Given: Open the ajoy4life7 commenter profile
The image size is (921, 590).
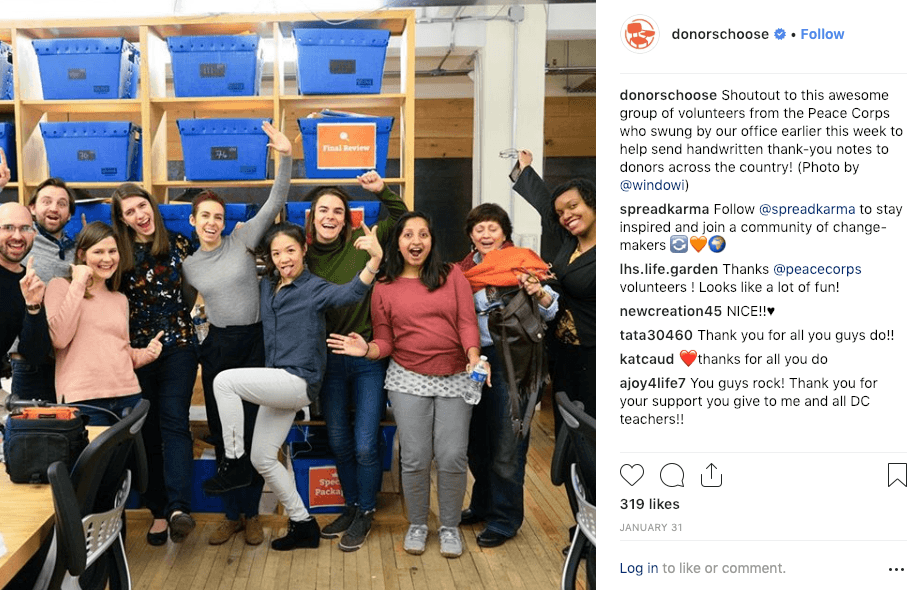Looking at the screenshot, I should tap(653, 383).
